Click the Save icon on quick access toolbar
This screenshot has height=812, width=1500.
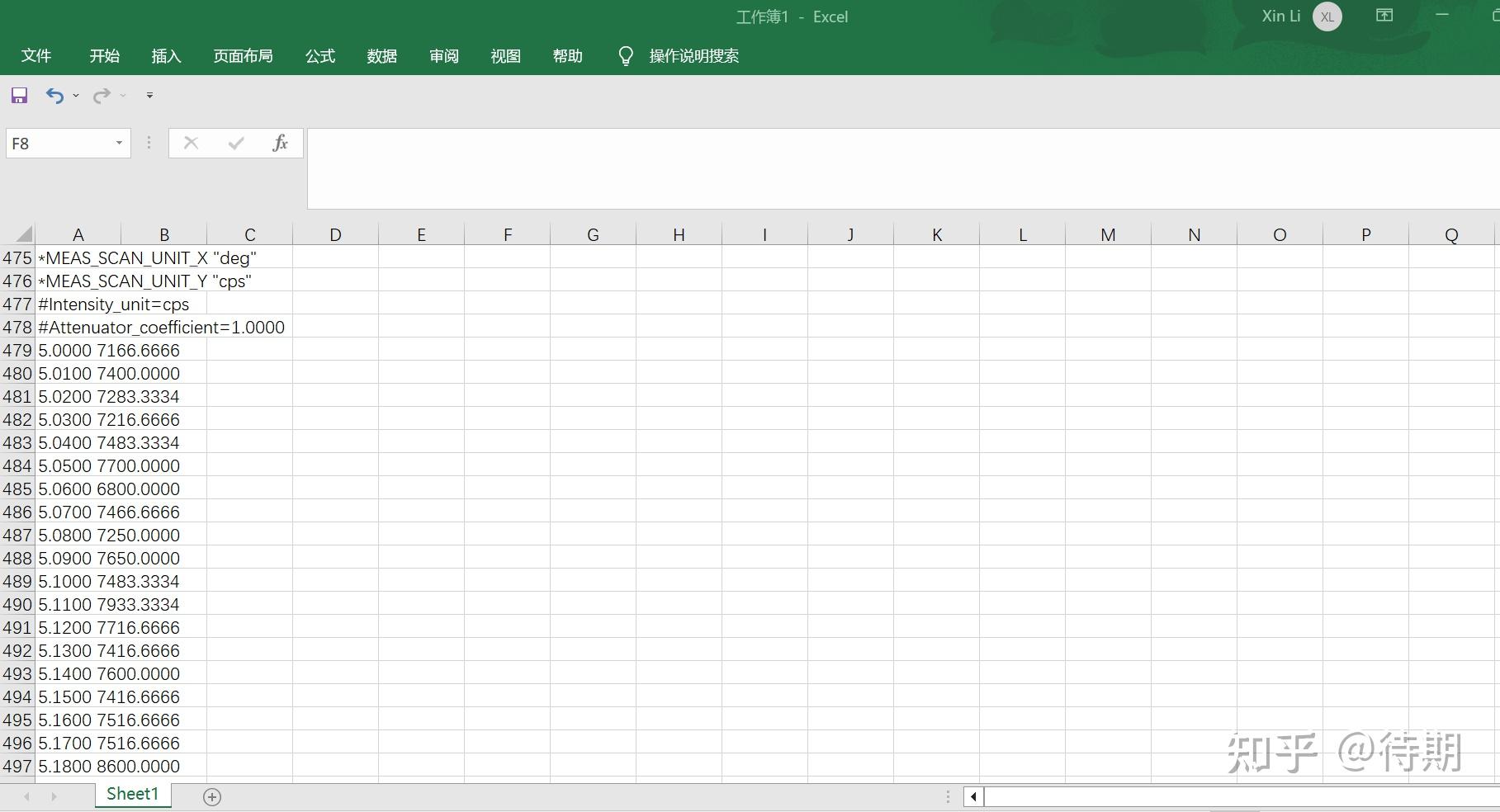[18, 95]
